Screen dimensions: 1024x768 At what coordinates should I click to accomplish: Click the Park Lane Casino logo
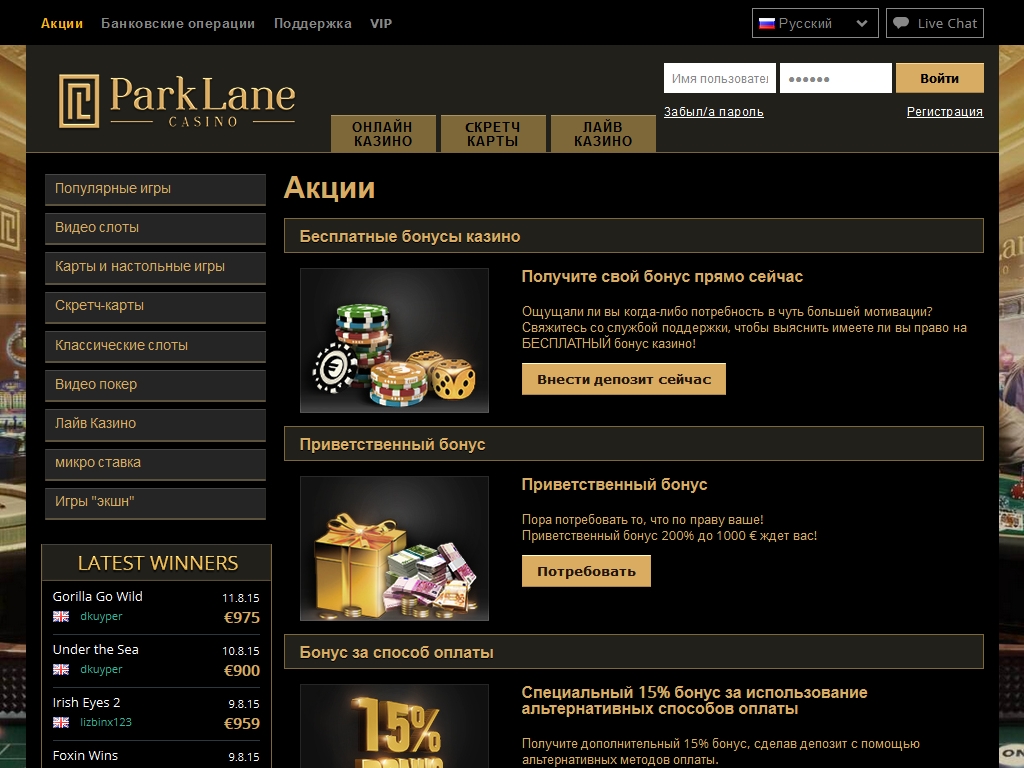[177, 101]
